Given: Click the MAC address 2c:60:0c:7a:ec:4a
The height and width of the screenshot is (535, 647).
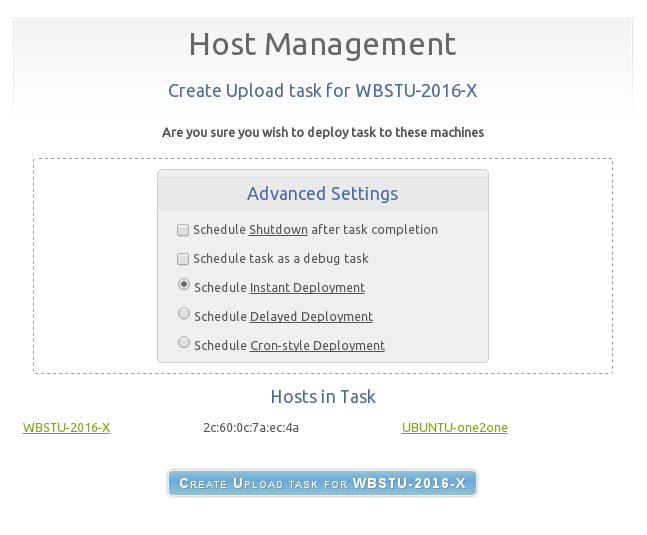Looking at the screenshot, I should click(251, 428).
